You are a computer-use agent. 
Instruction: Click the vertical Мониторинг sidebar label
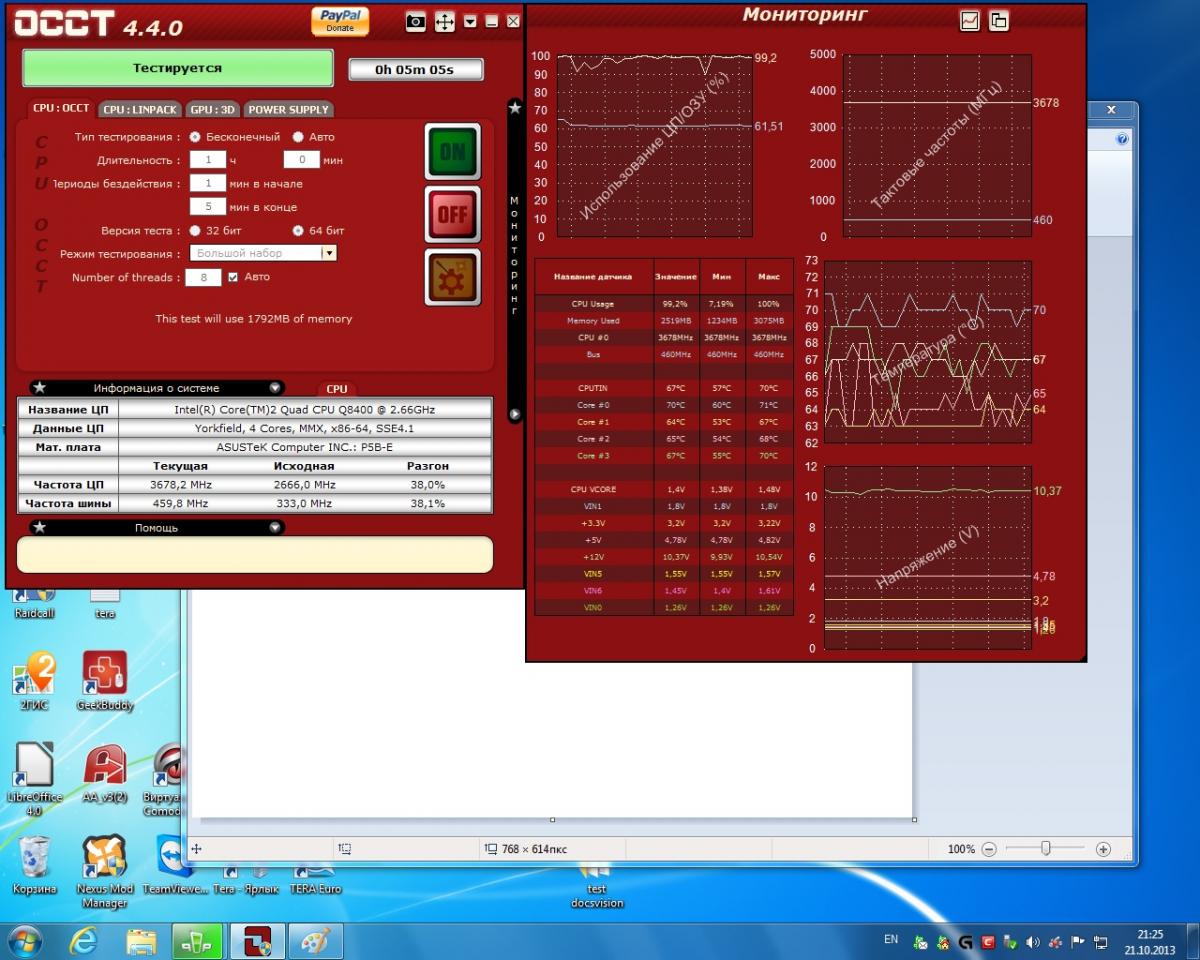[x=515, y=256]
